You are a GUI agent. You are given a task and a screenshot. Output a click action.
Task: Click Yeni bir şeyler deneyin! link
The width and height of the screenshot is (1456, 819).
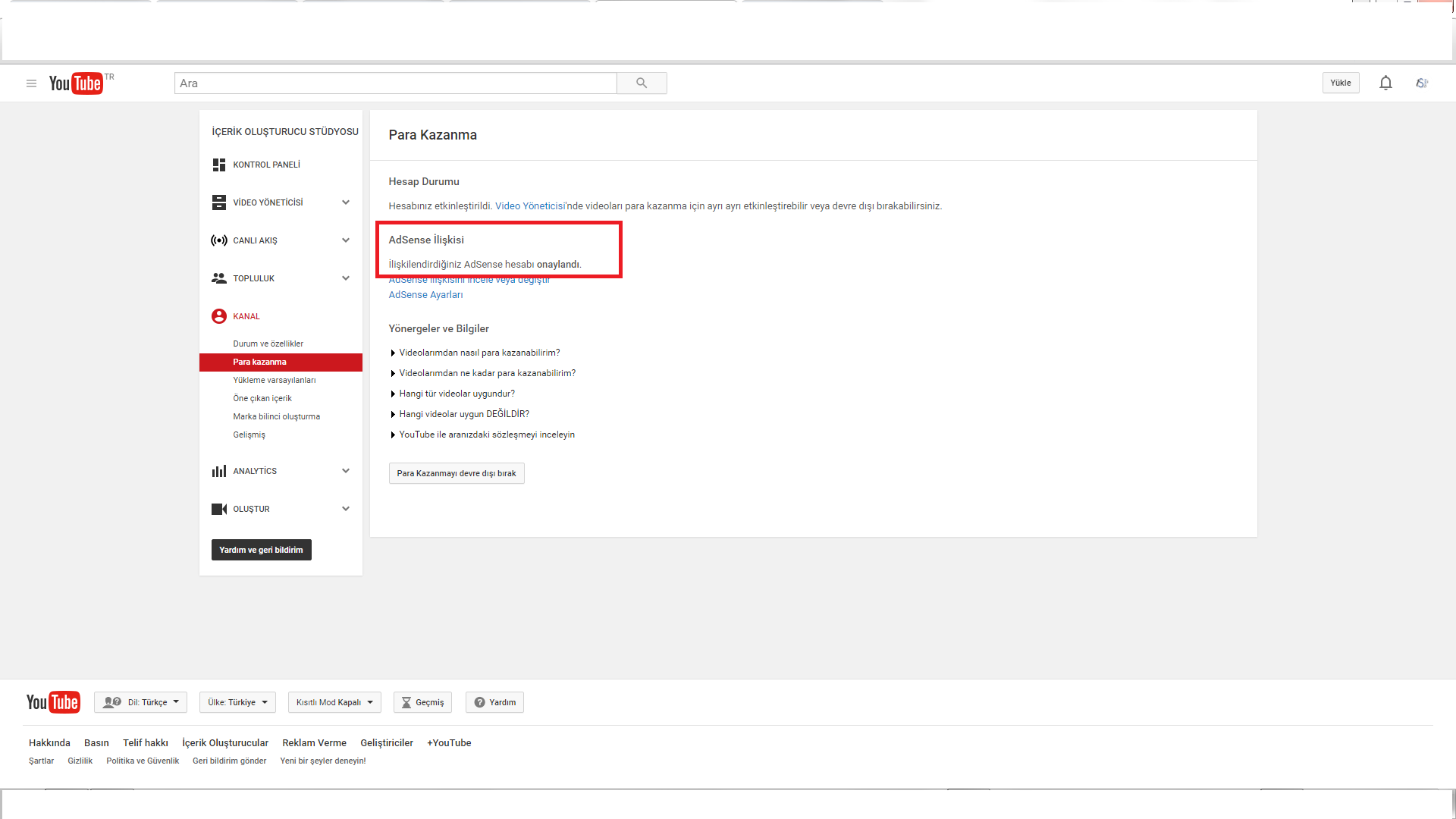323,761
